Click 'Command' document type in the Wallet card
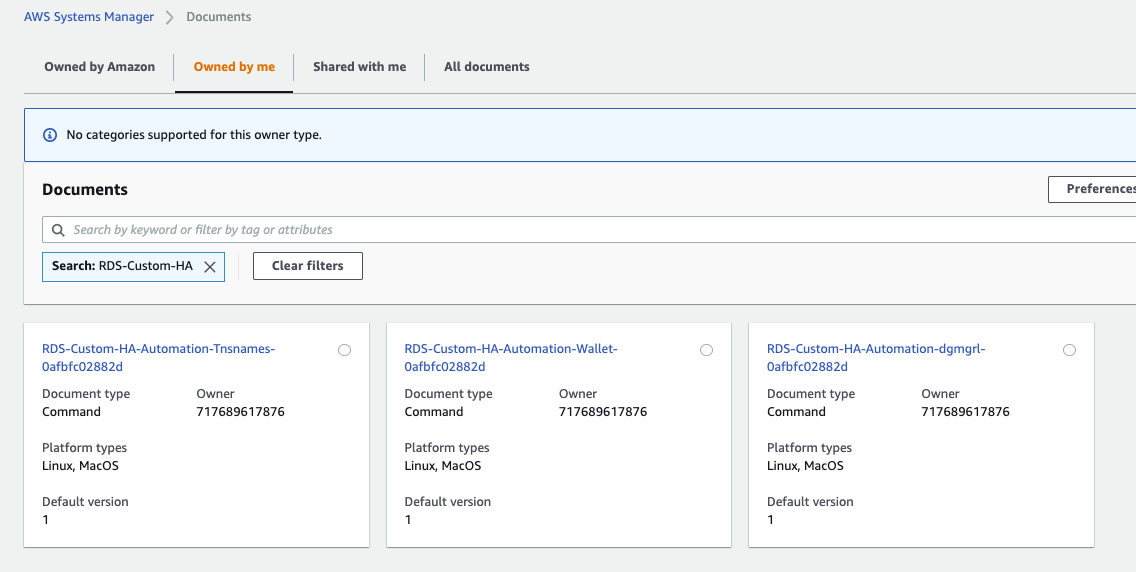Screen dimensions: 1136x572 click(x=434, y=412)
